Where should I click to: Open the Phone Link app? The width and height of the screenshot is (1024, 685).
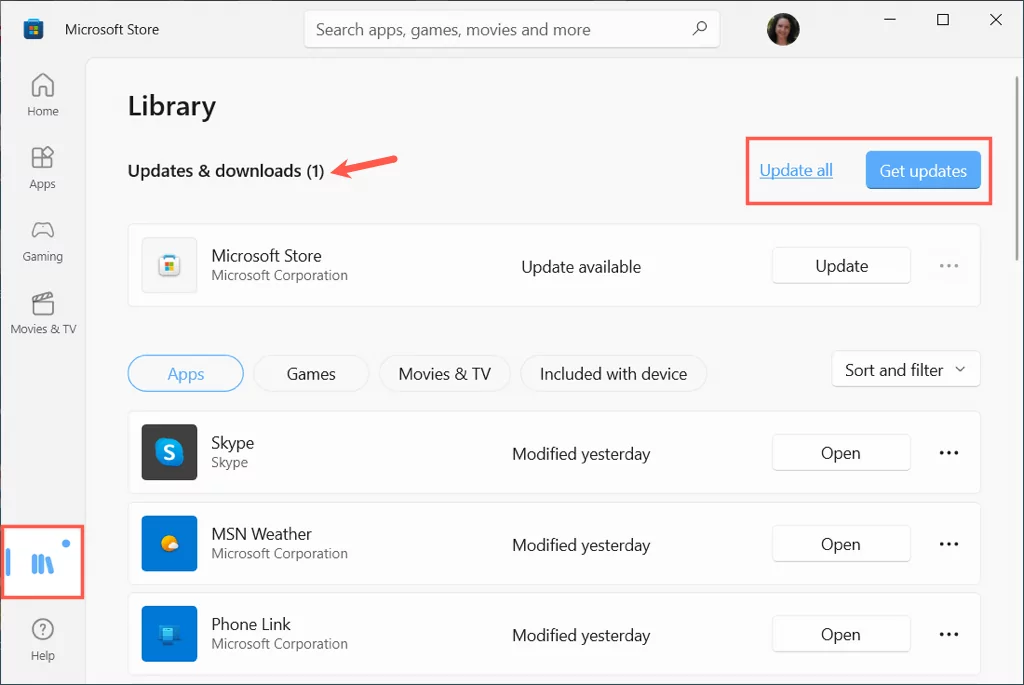[x=841, y=634]
